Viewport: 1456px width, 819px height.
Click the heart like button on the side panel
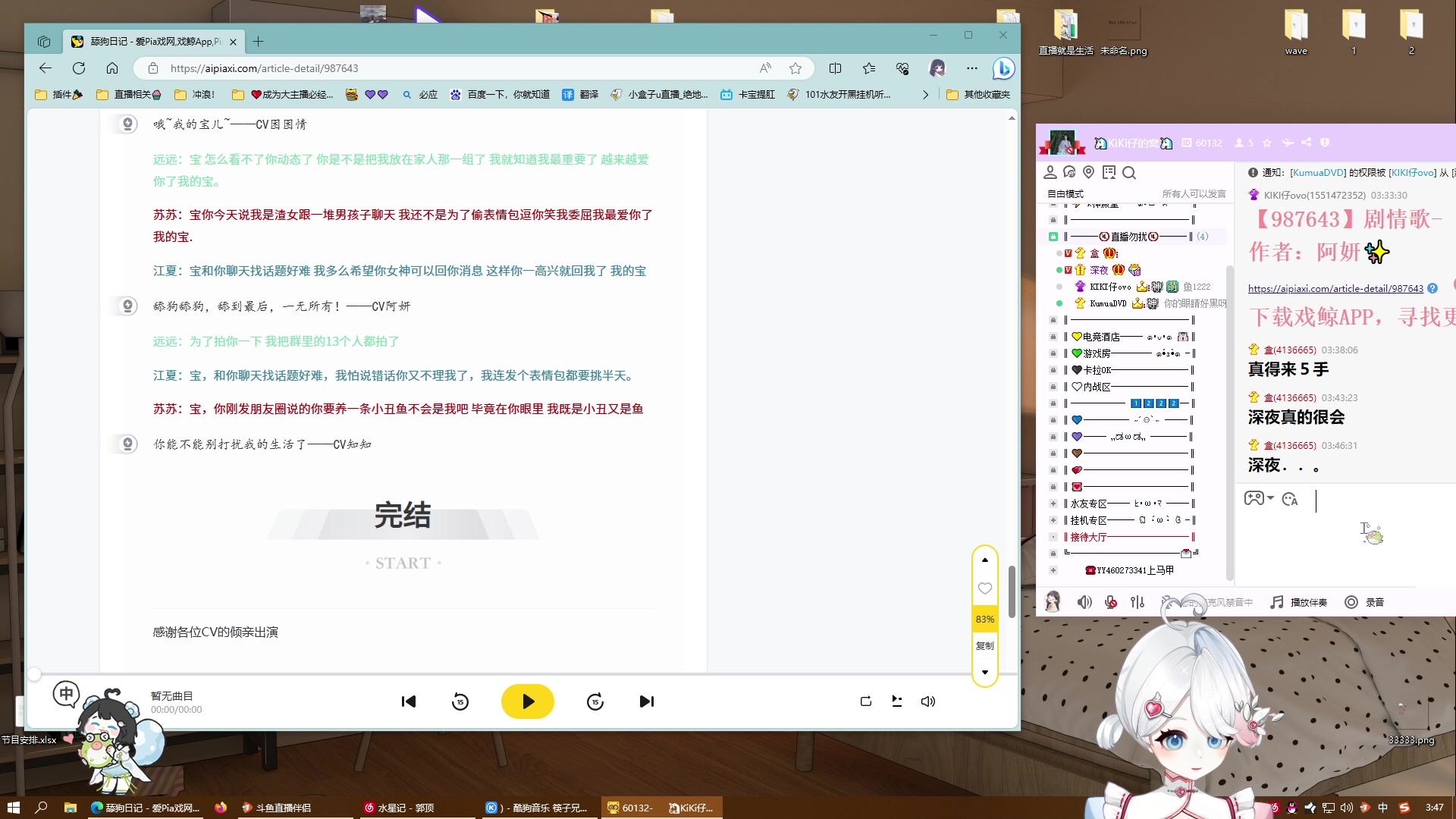point(985,588)
